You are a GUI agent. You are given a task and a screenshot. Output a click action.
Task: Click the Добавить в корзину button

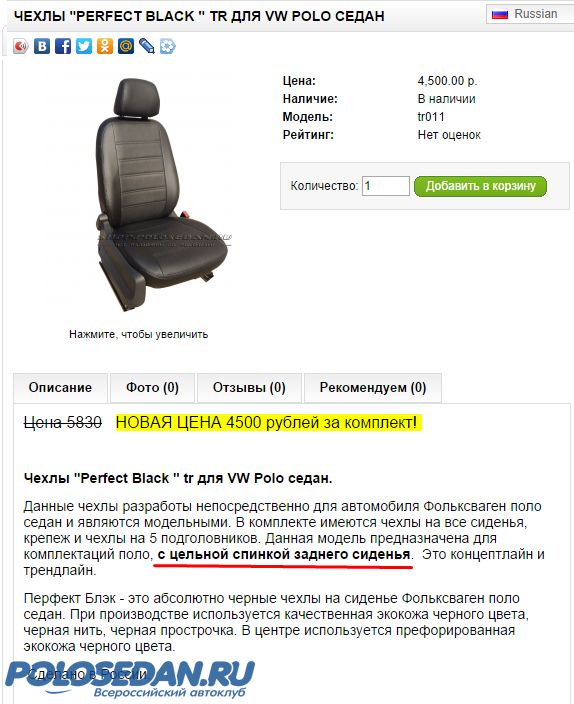pyautogui.click(x=480, y=186)
